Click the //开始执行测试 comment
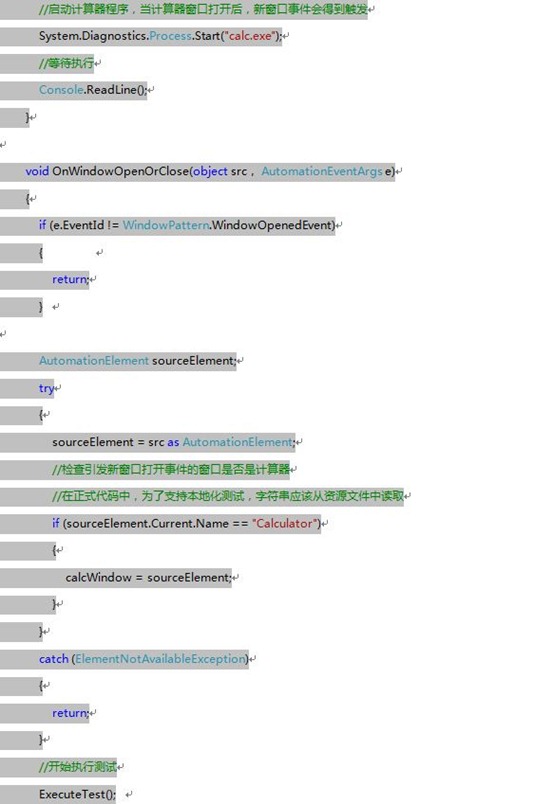 pos(77,767)
